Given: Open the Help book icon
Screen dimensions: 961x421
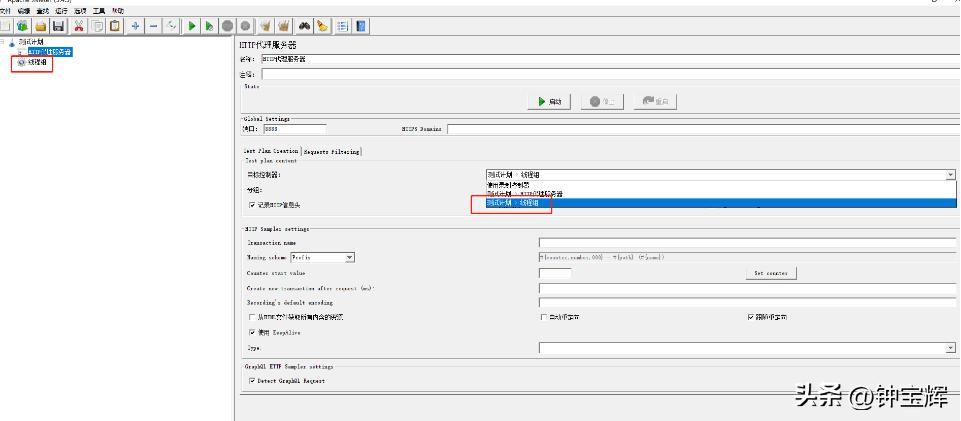Looking at the screenshot, I should [360, 26].
